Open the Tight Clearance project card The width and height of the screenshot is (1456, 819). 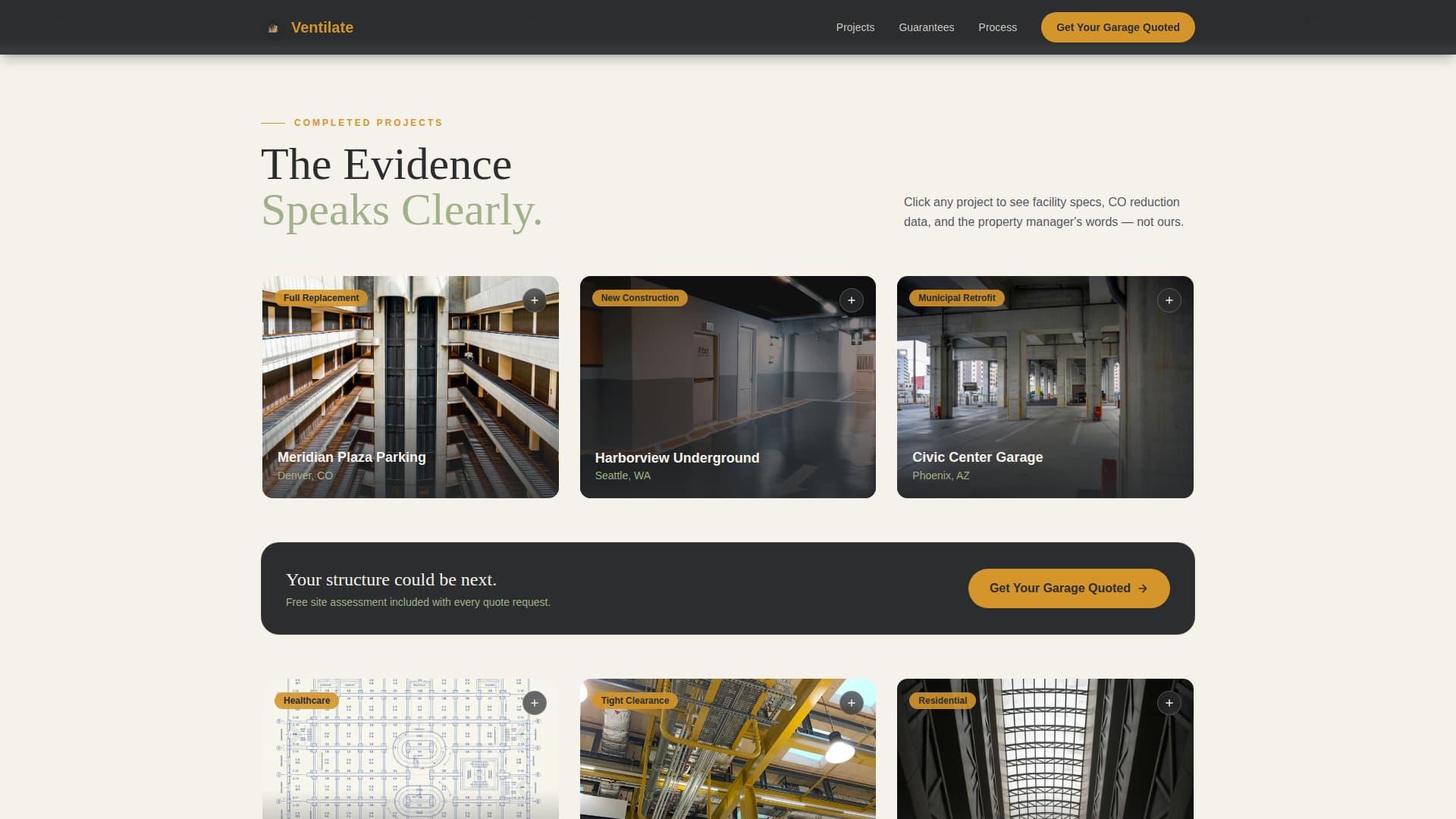point(728,748)
